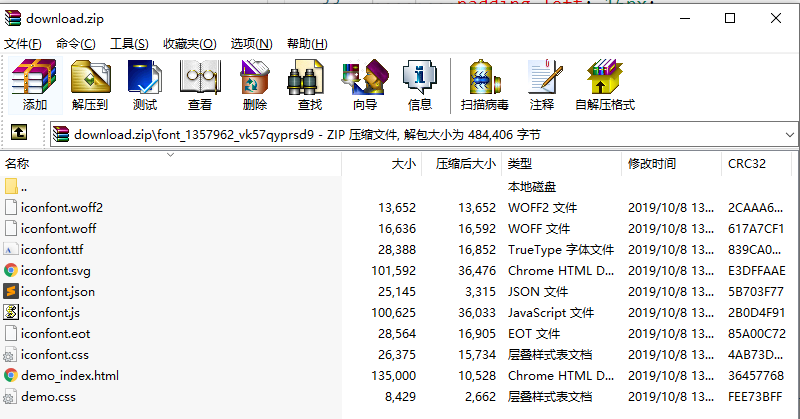
Task: Click type 'JavaScript 文件'
Action: [x=551, y=312]
